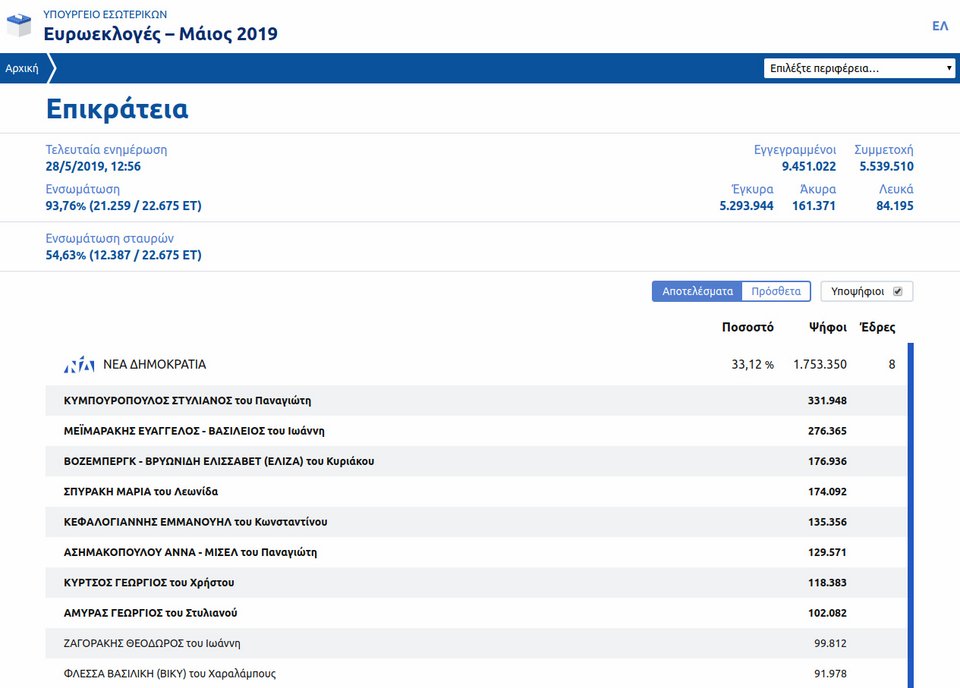Open the Επιλέξτε περιφέρεια dropdown
960x688 pixels.
[x=858, y=68]
